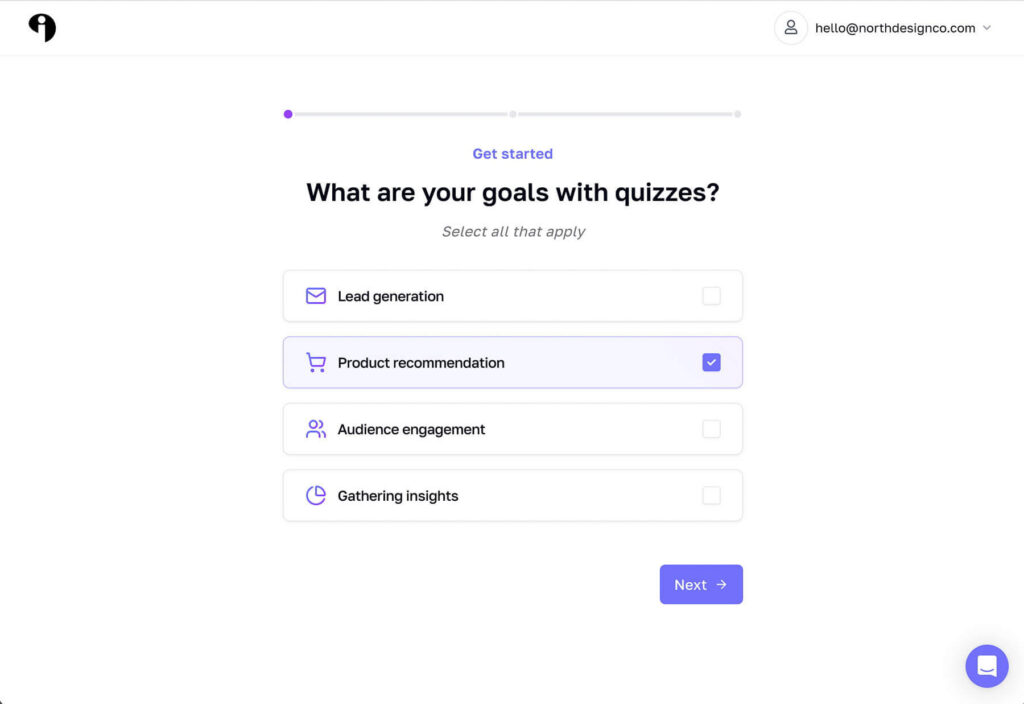The height and width of the screenshot is (704, 1024).
Task: Click the envelope icon for Lead generation
Action: pyautogui.click(x=316, y=296)
